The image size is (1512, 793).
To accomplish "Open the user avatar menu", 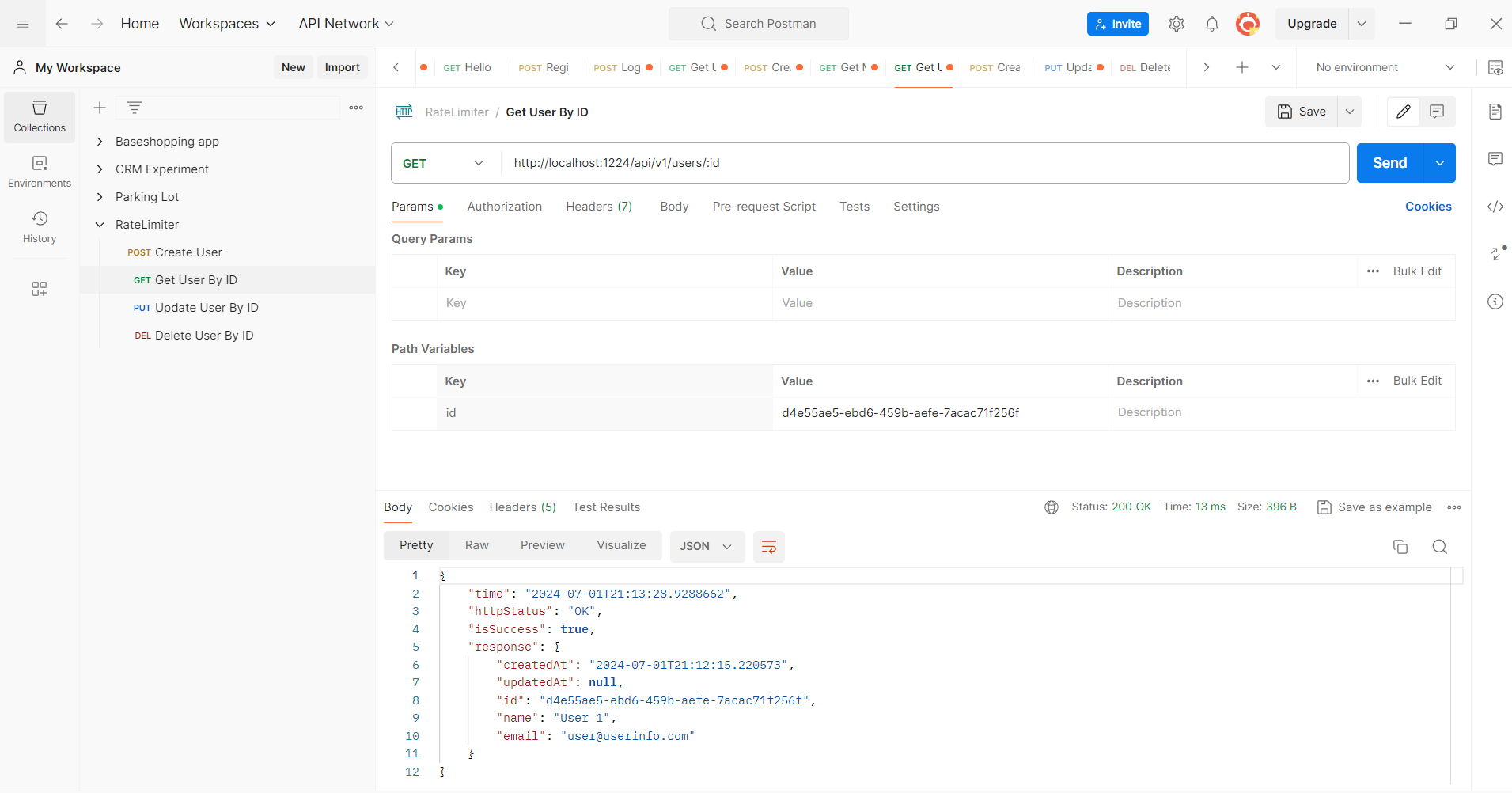I will click(1248, 24).
